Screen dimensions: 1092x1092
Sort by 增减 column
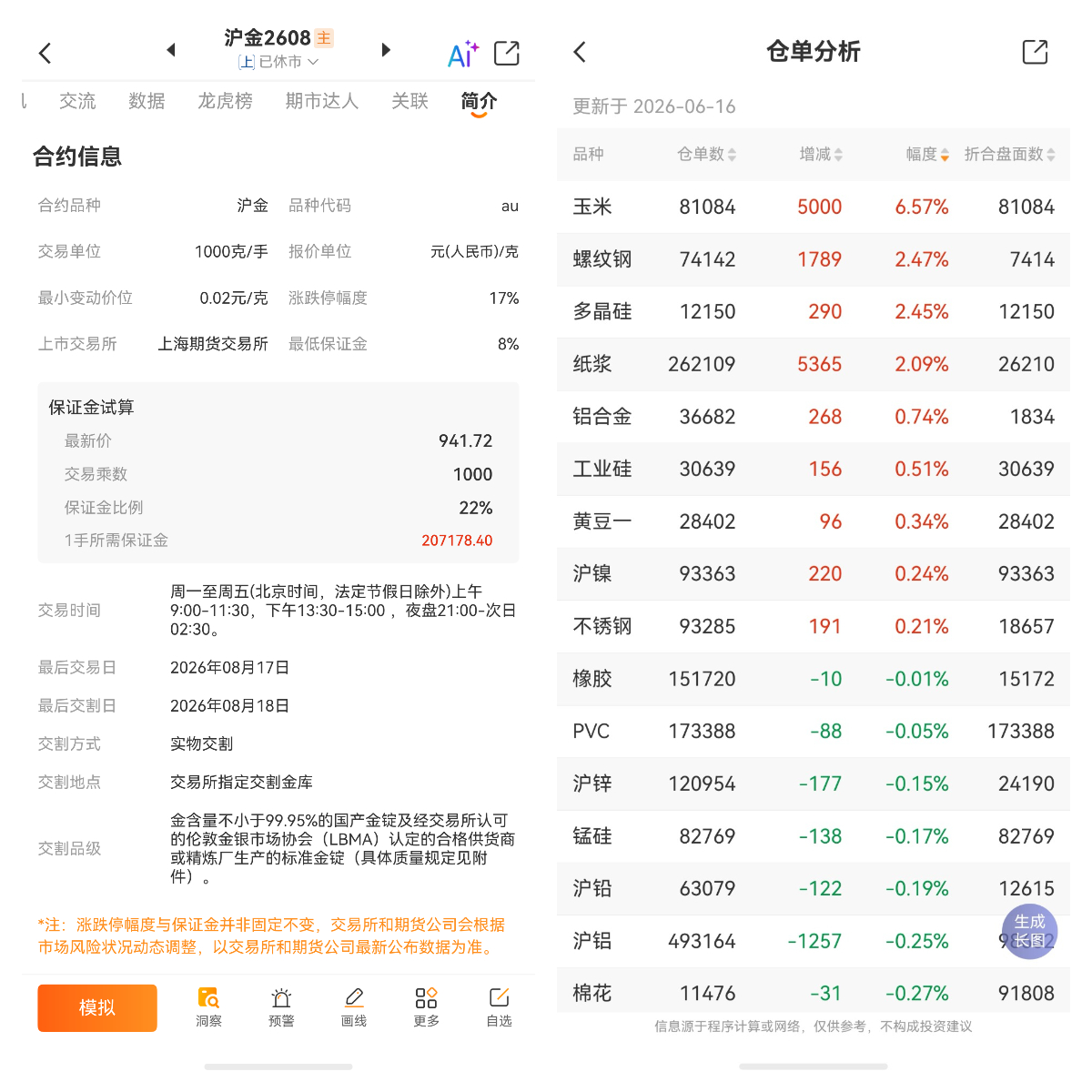(821, 155)
